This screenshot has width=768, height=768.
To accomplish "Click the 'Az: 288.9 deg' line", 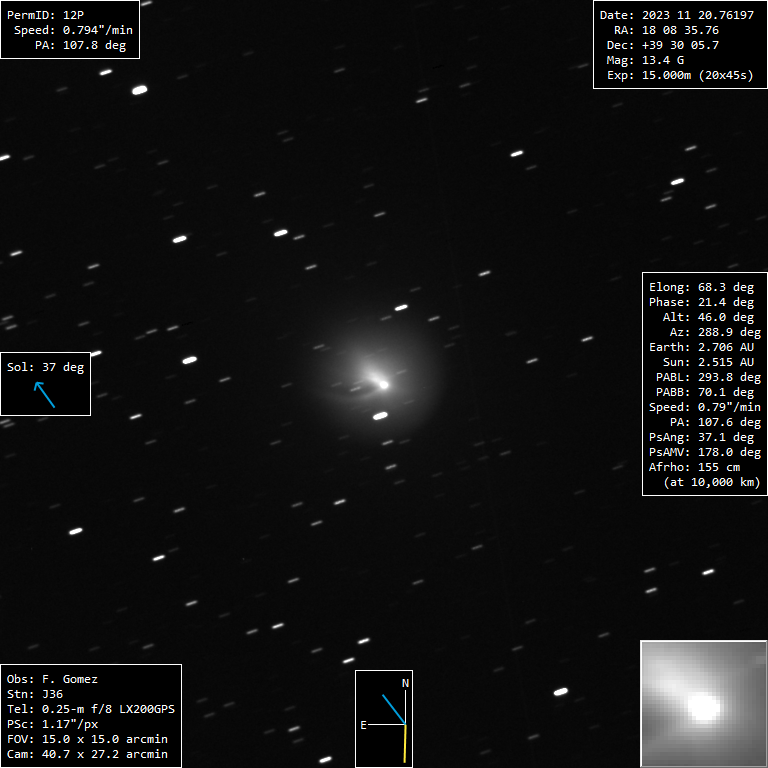I will point(715,333).
